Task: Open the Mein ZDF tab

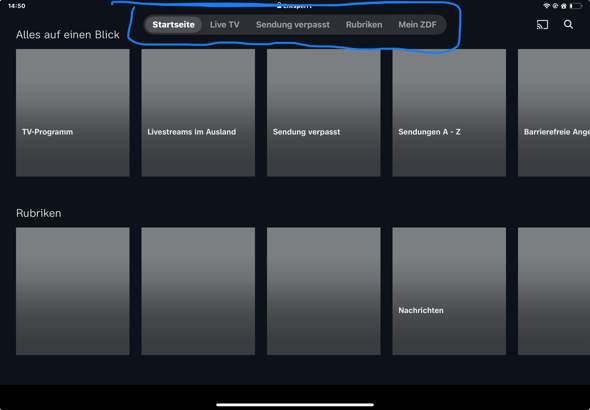Action: point(417,25)
